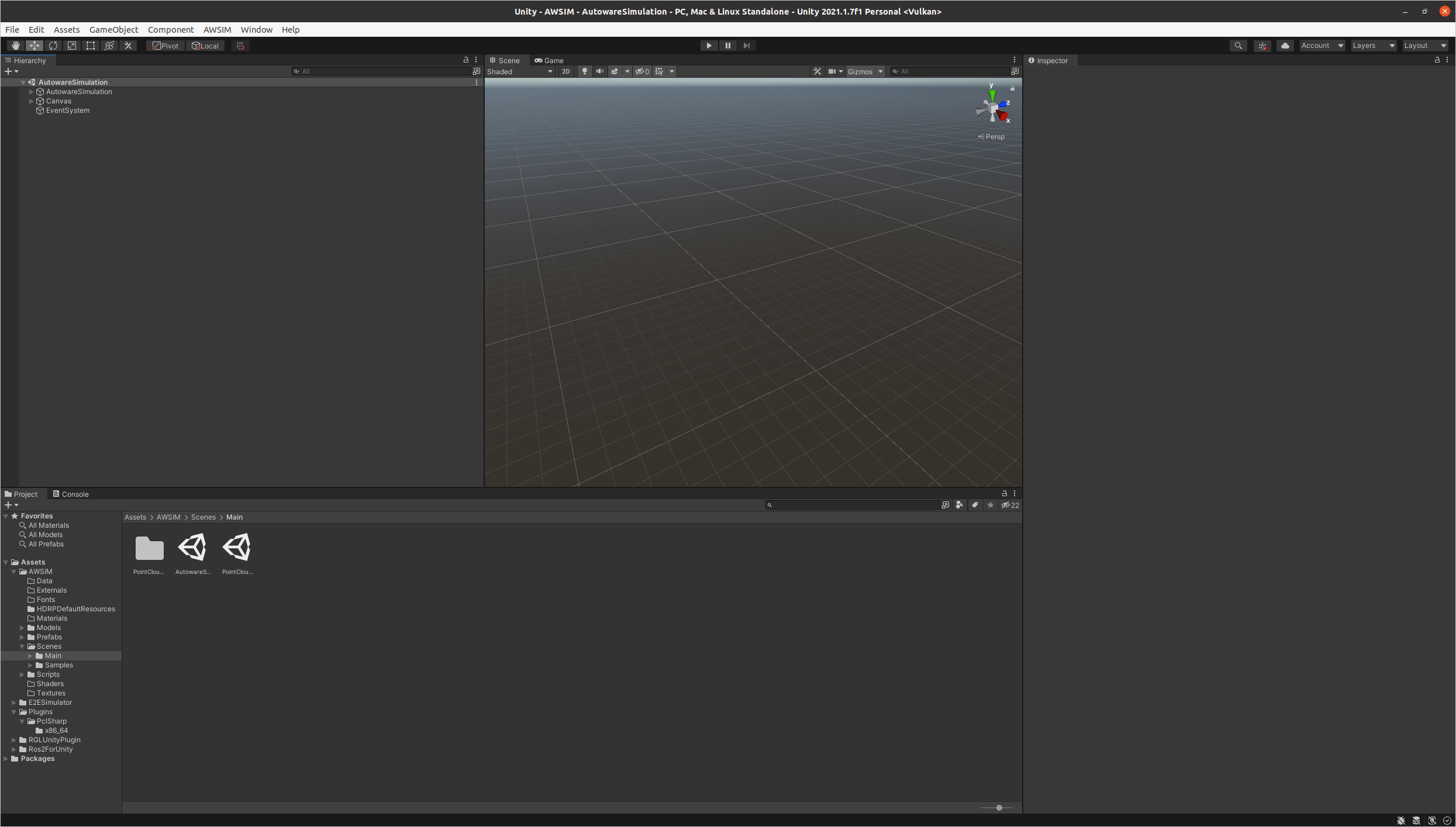
Task: Select the Scale tool
Action: 71,45
